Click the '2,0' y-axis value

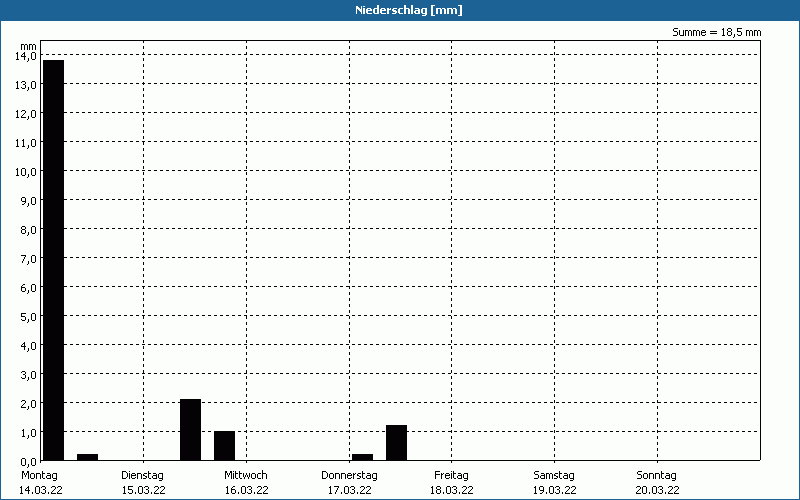coord(28,404)
